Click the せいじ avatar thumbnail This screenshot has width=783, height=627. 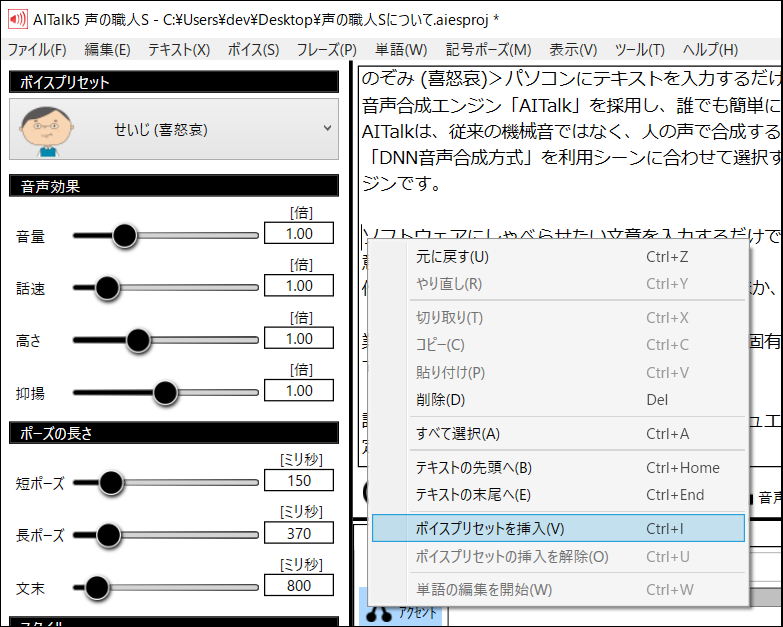coord(47,131)
